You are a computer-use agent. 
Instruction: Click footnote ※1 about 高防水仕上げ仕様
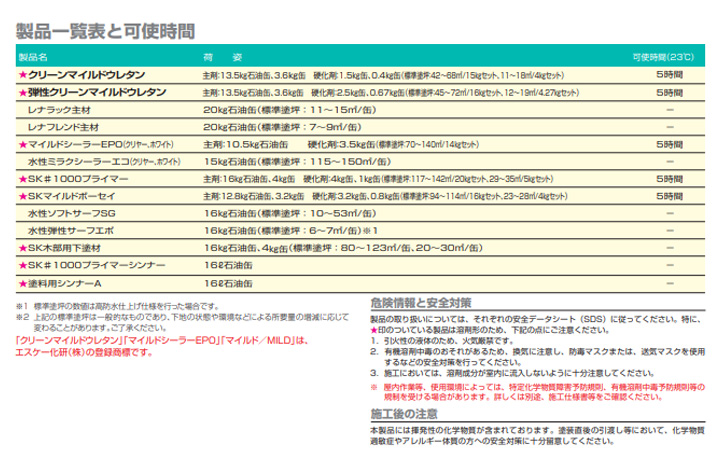pyautogui.click(x=118, y=306)
